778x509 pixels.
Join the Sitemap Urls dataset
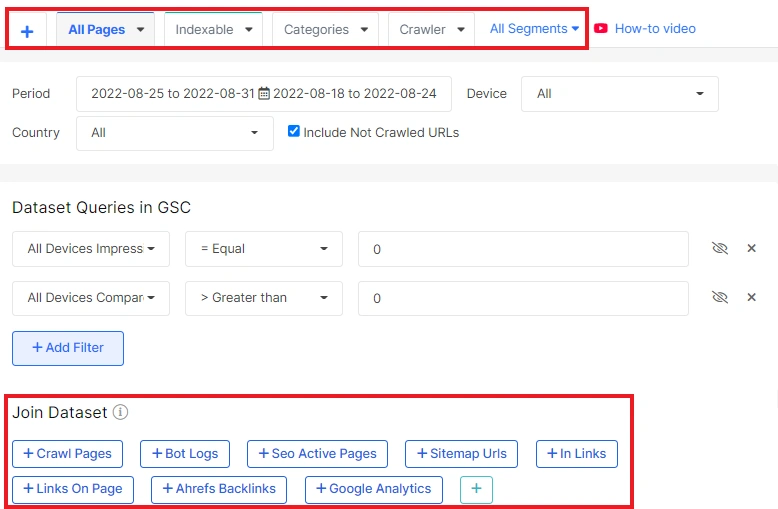point(461,454)
